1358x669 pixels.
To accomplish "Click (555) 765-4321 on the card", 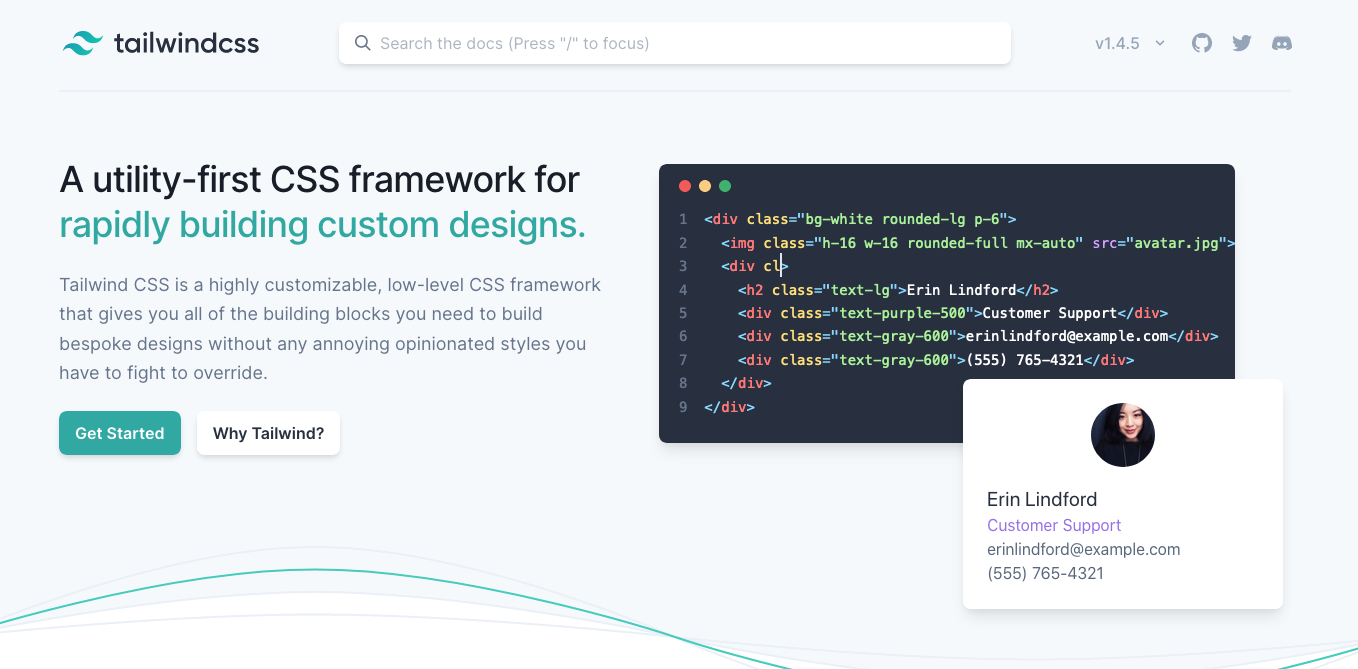I will (x=1045, y=573).
